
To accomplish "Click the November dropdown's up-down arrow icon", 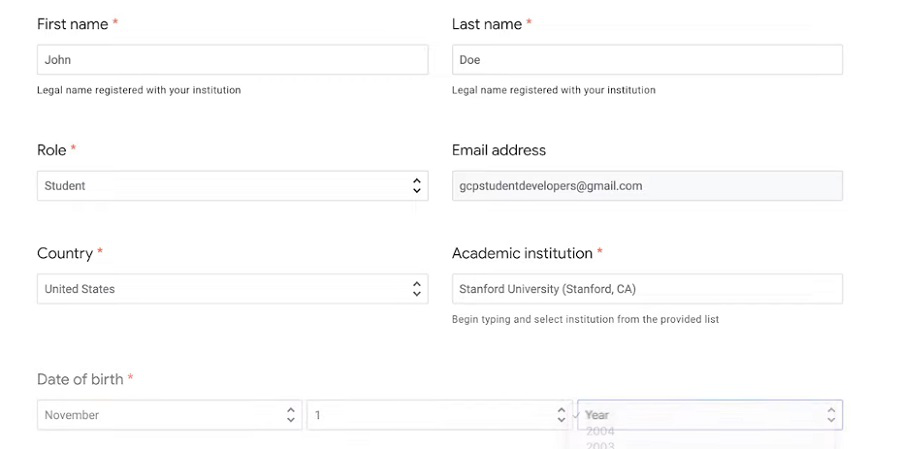I will point(291,415).
